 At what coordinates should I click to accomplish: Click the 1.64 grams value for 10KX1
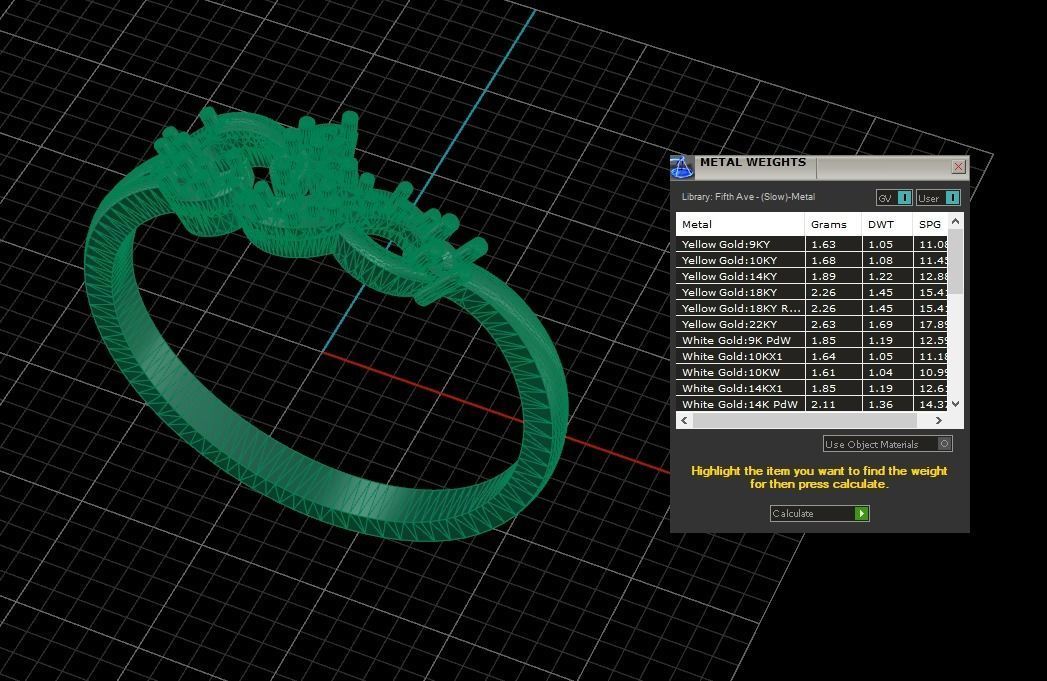[x=823, y=357]
